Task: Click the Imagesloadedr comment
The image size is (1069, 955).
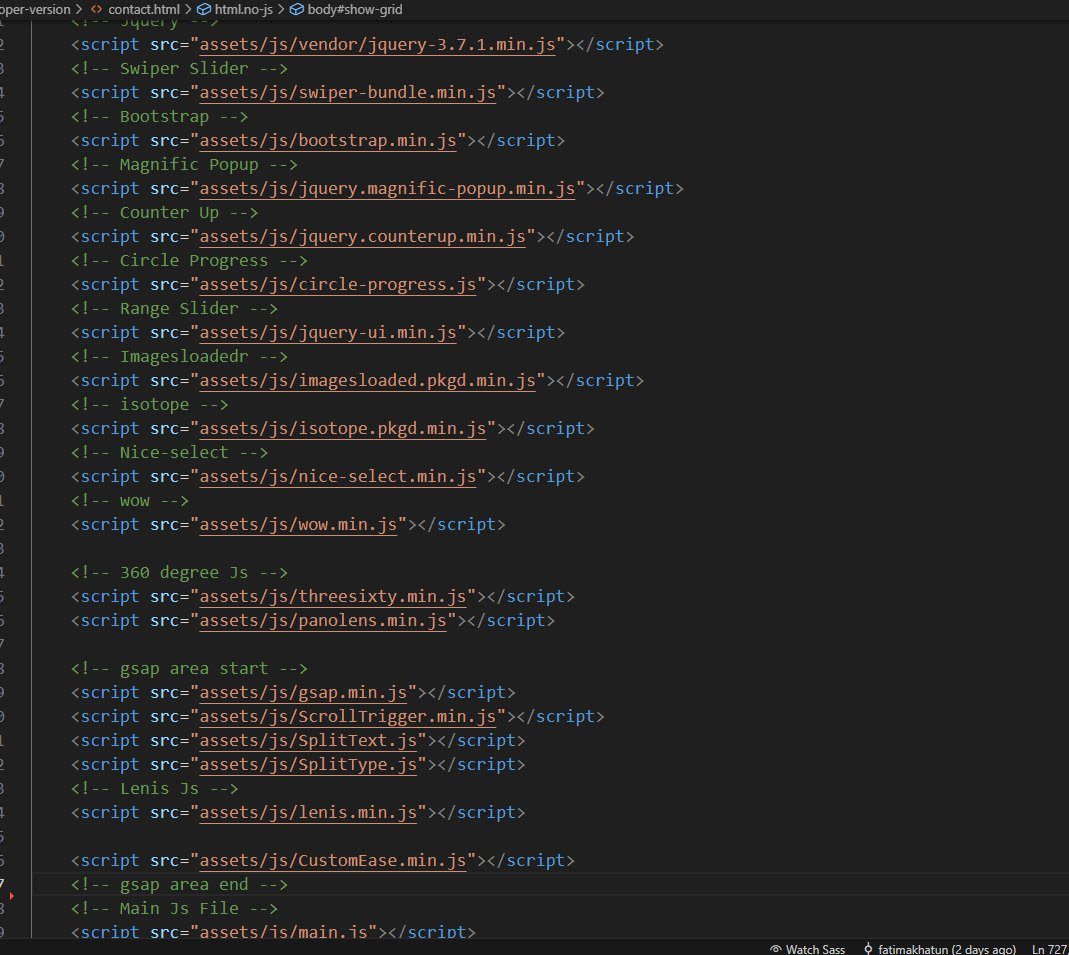Action: [179, 357]
